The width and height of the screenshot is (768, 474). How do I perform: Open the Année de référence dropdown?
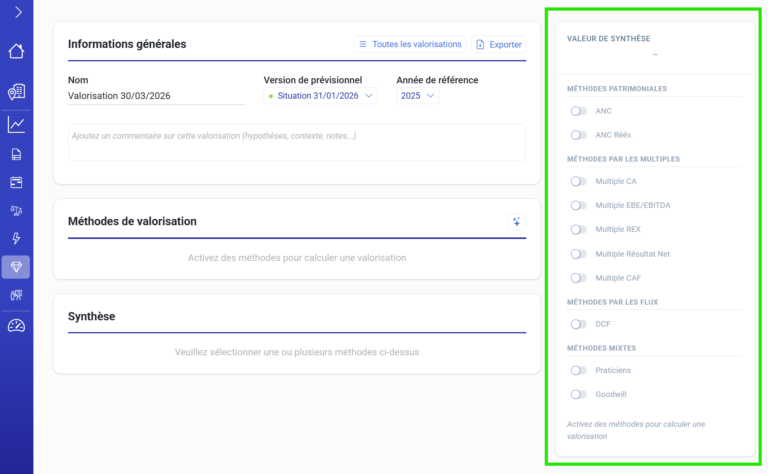(x=418, y=96)
